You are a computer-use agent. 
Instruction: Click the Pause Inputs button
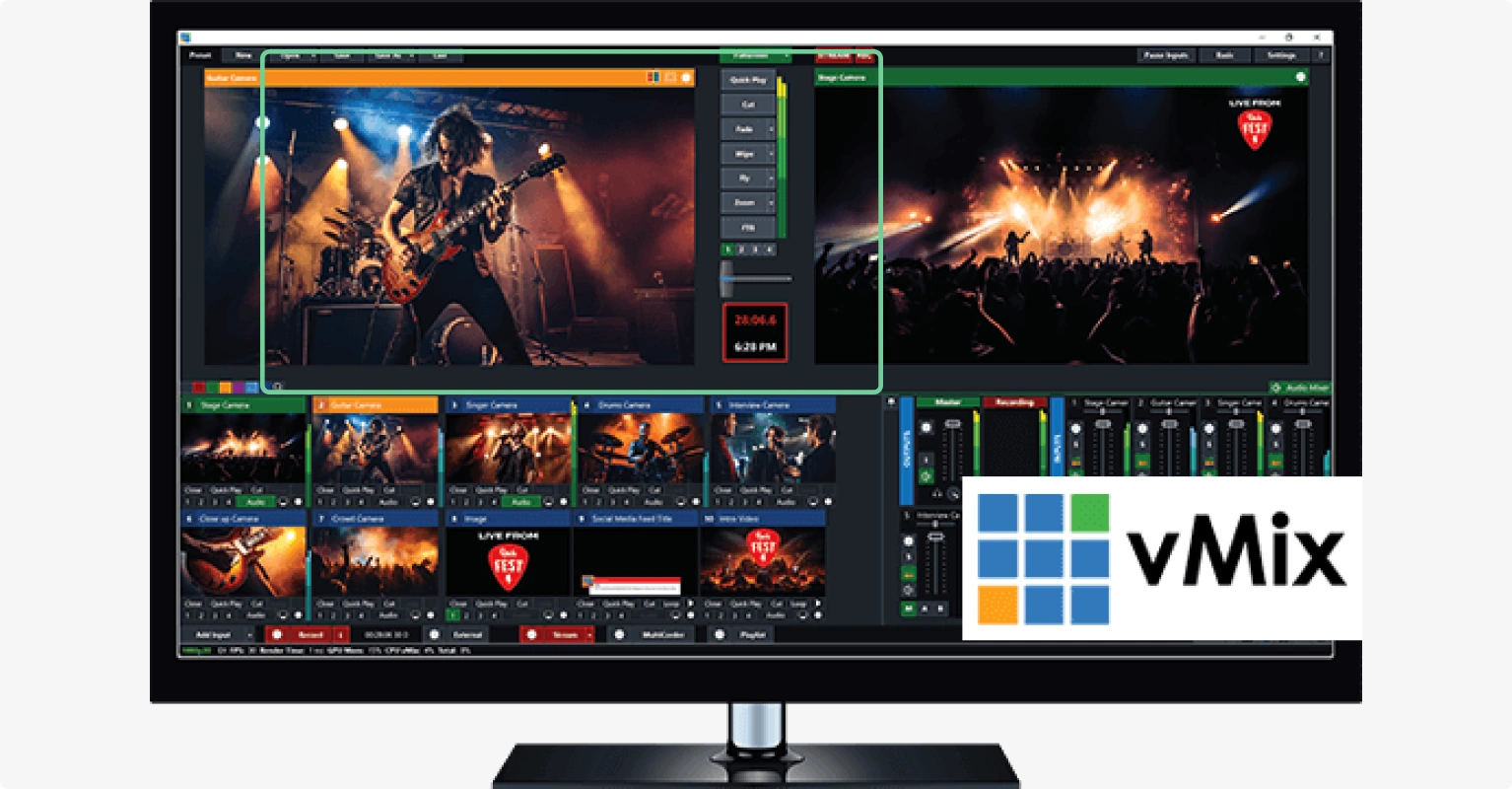(1166, 55)
